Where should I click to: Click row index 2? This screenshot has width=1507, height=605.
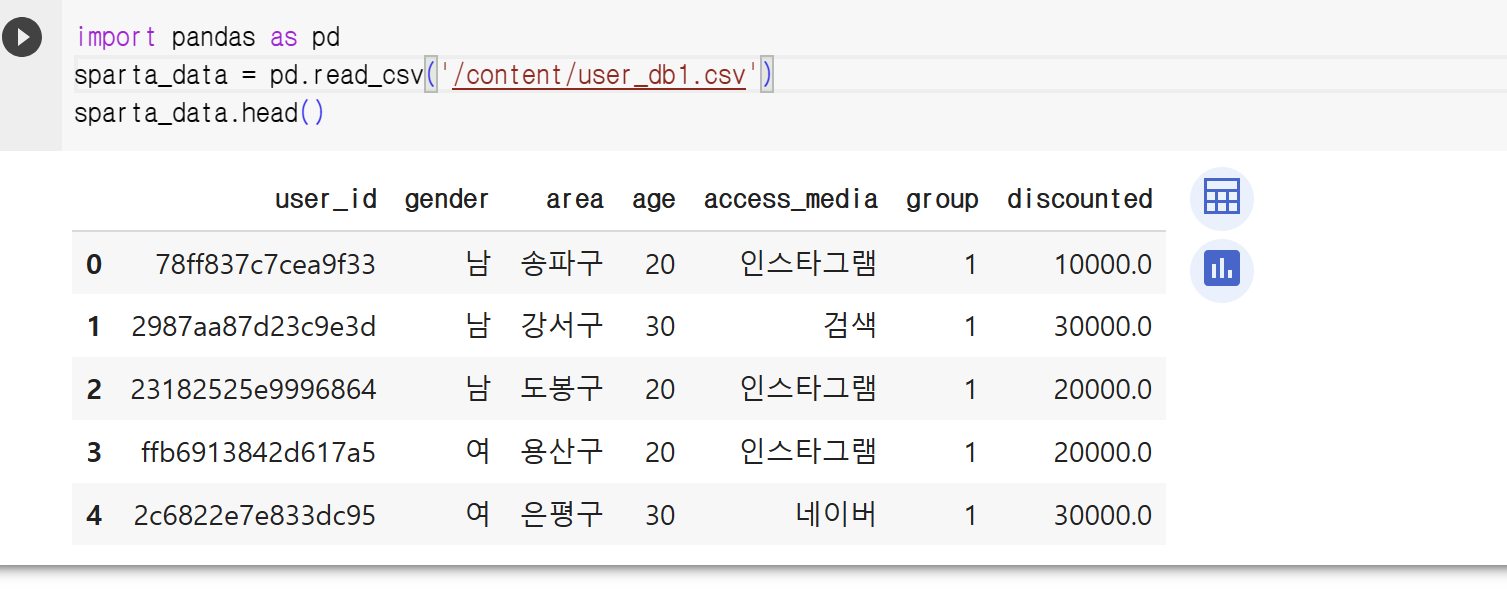(94, 390)
